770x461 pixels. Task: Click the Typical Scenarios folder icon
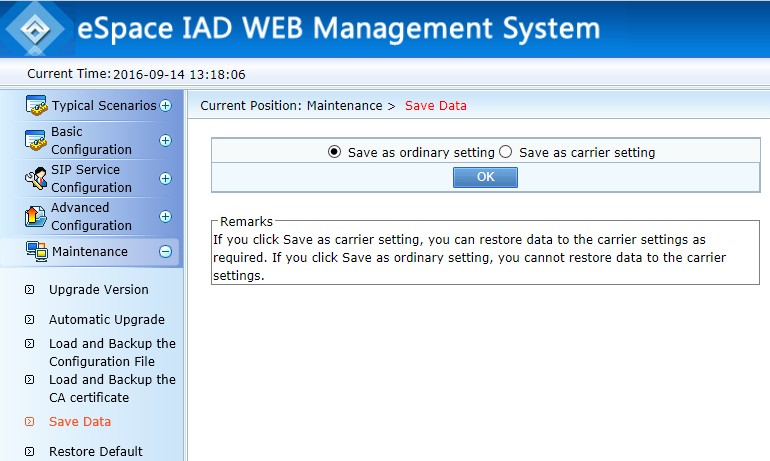click(36, 105)
